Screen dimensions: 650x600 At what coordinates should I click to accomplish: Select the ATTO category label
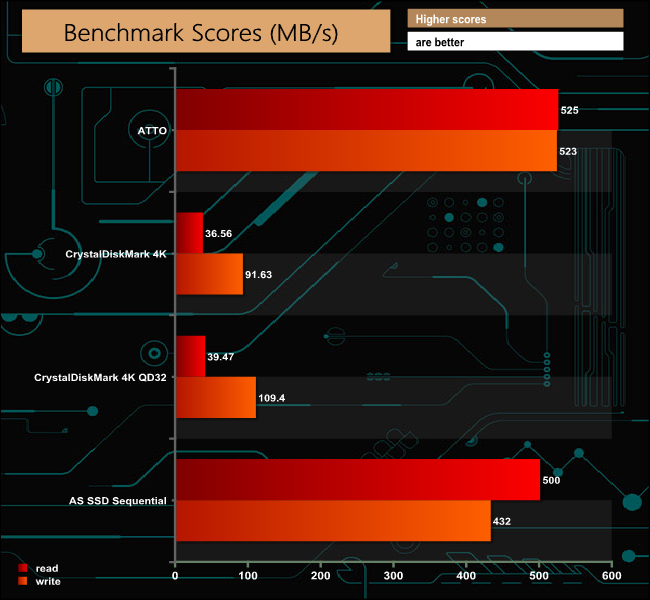click(x=152, y=131)
